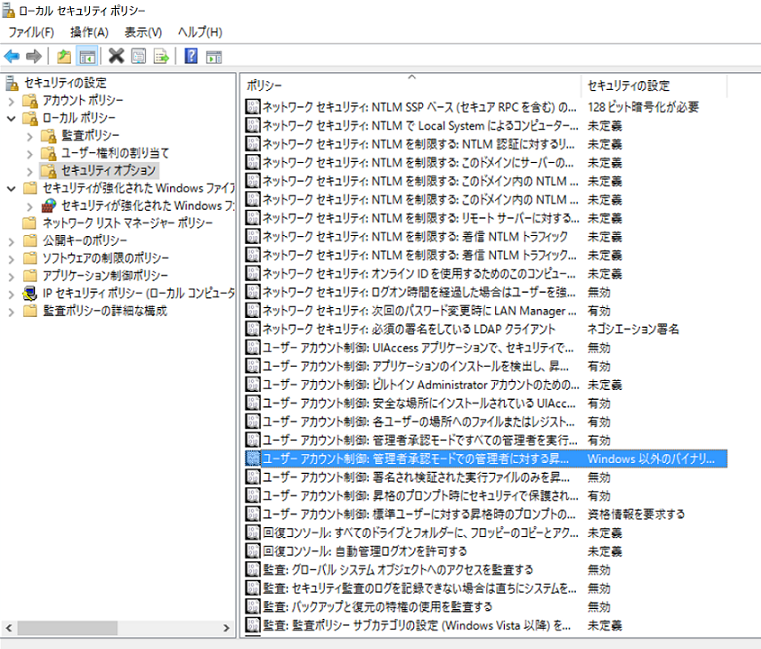Screen dimensions: 761x649
Task: Expand the ユーザー権利の割り当て chevron
Action: [x=30, y=154]
